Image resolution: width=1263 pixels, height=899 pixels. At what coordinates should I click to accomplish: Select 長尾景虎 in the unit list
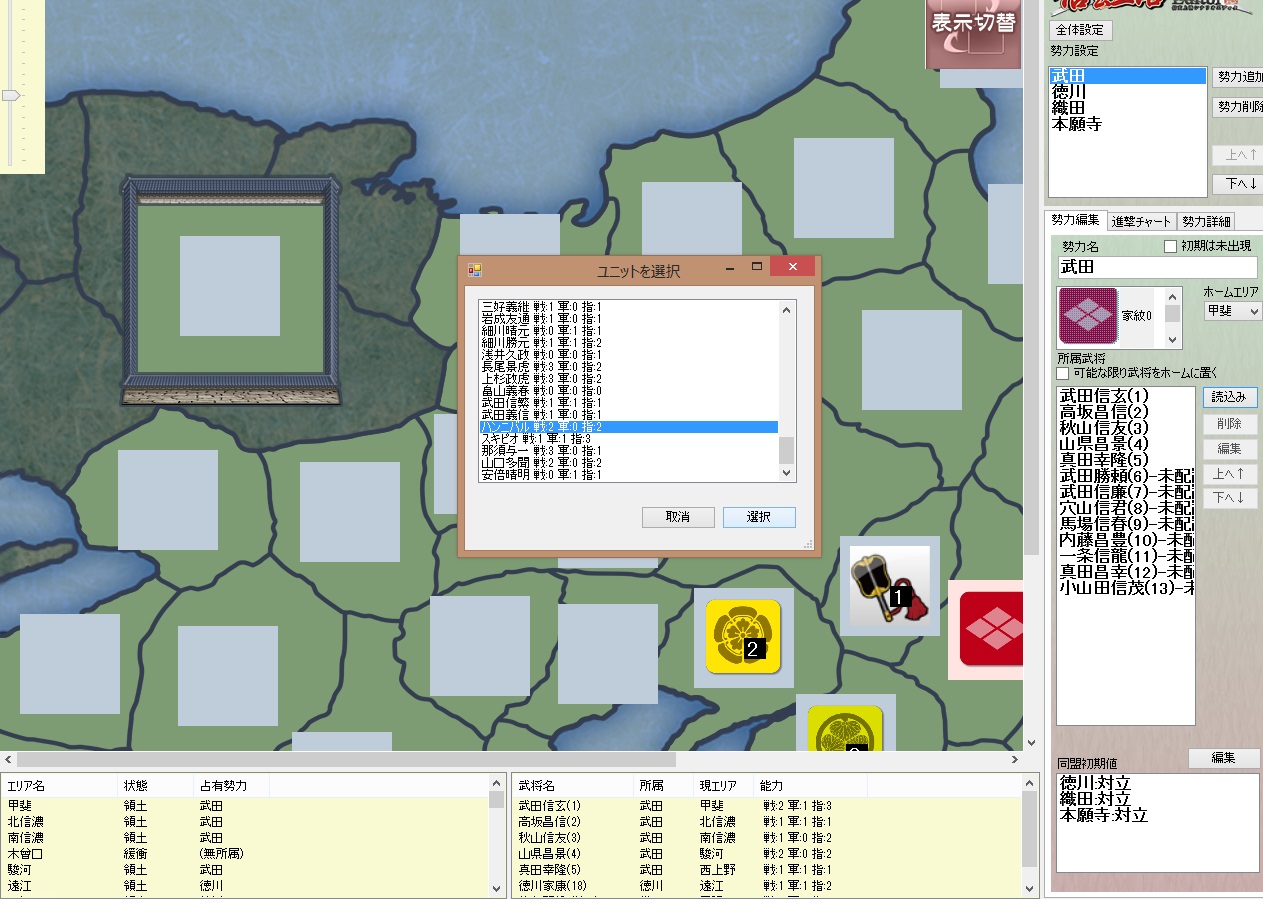tap(628, 367)
